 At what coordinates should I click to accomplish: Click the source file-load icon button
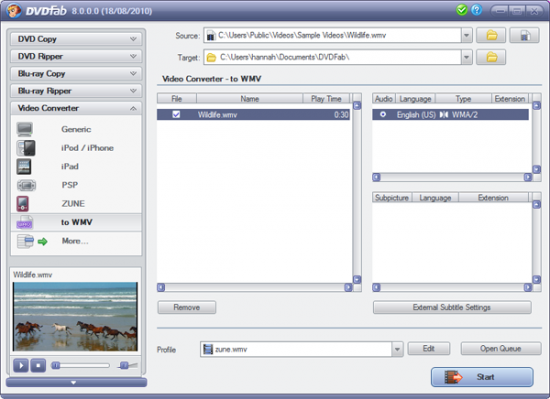tap(524, 35)
